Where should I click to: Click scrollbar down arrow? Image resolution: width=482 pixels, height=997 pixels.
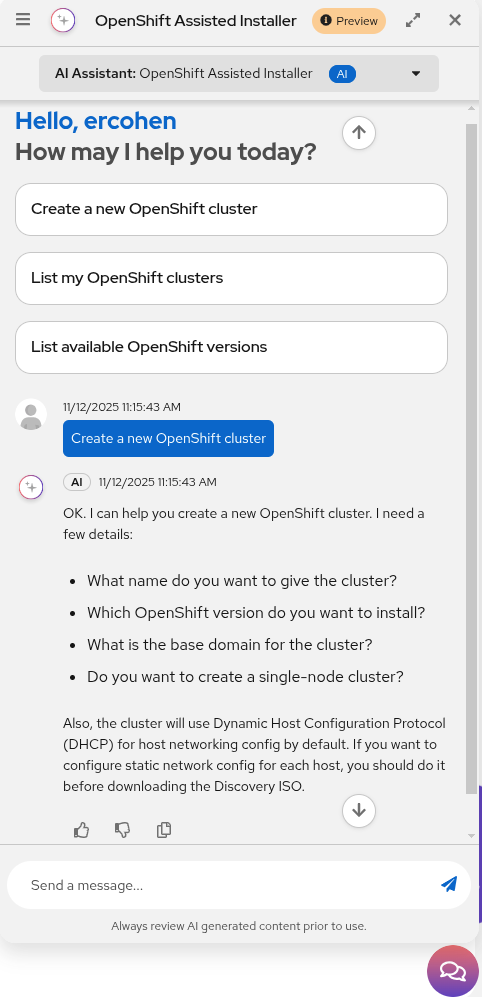pyautogui.click(x=471, y=835)
